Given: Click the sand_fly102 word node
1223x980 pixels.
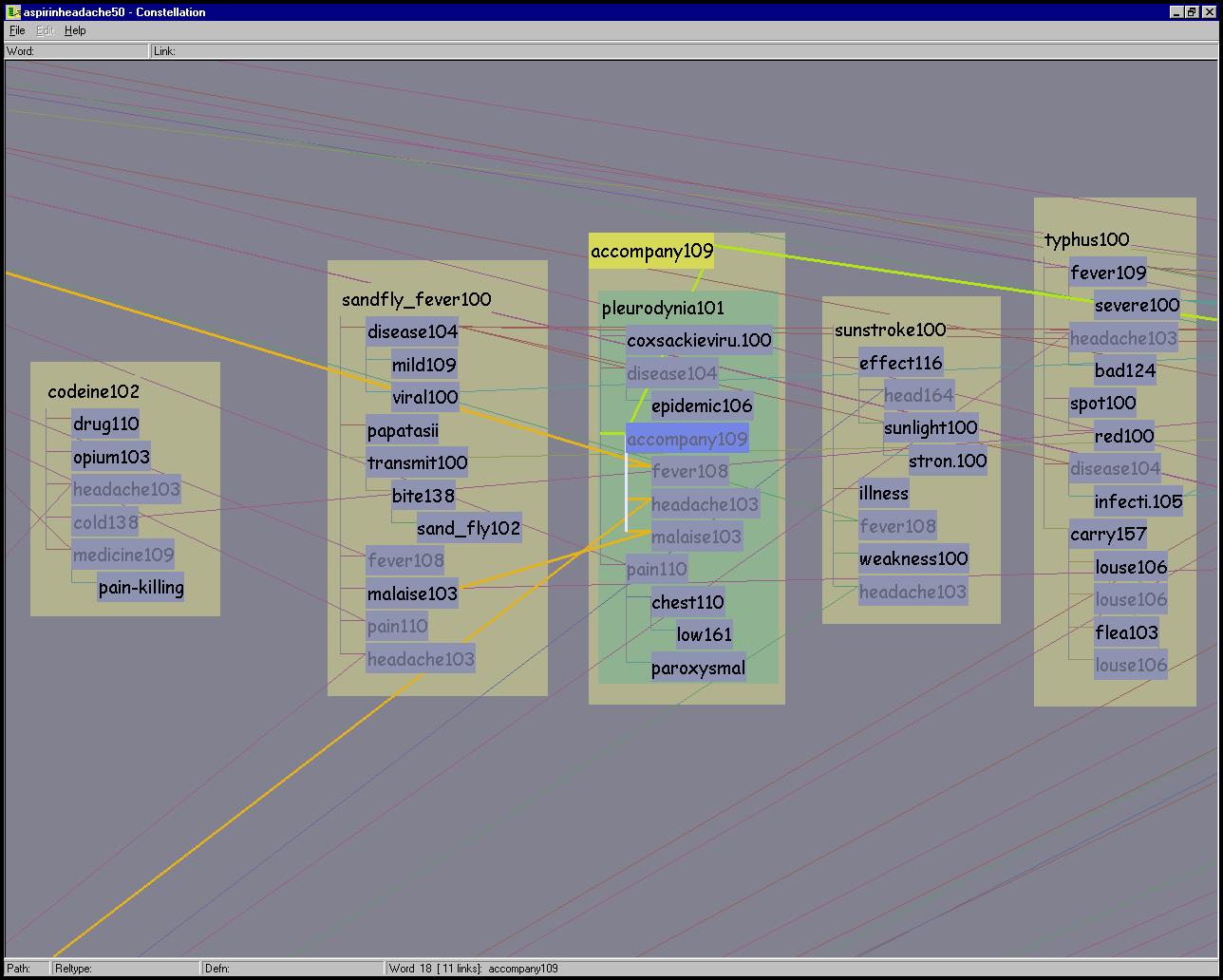Looking at the screenshot, I should pos(468,528).
